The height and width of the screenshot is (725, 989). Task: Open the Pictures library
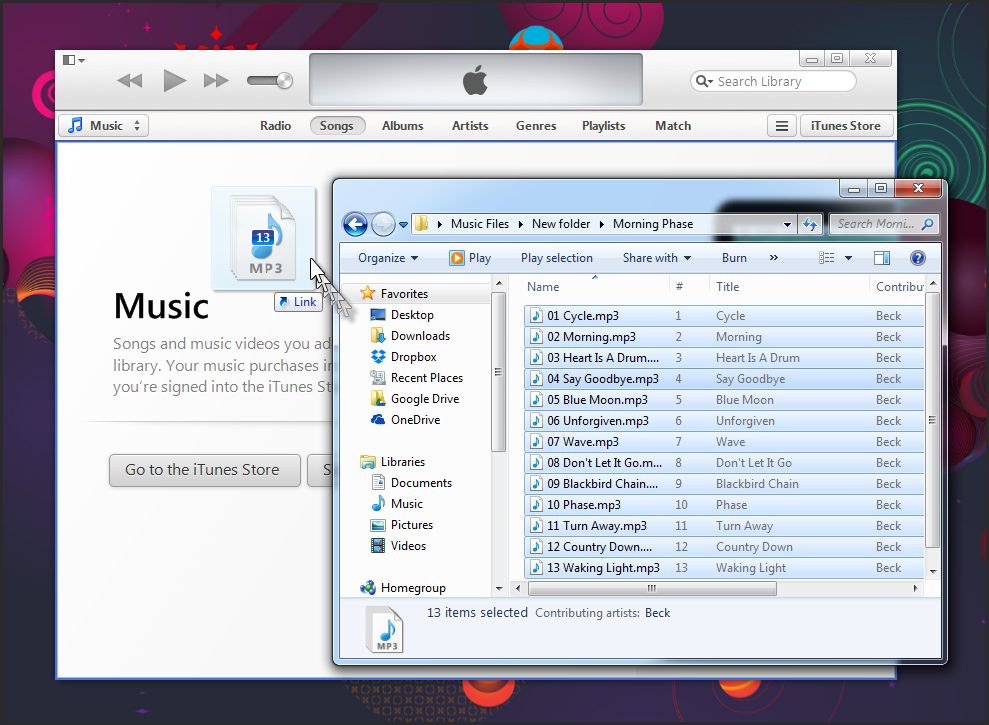click(411, 525)
